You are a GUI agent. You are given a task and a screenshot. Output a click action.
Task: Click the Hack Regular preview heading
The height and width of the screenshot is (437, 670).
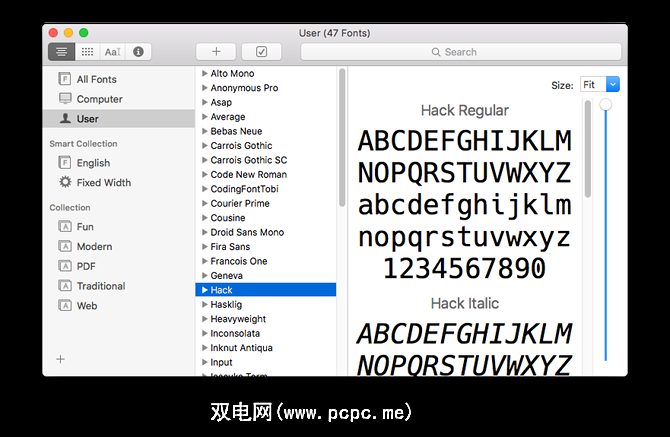click(x=464, y=110)
